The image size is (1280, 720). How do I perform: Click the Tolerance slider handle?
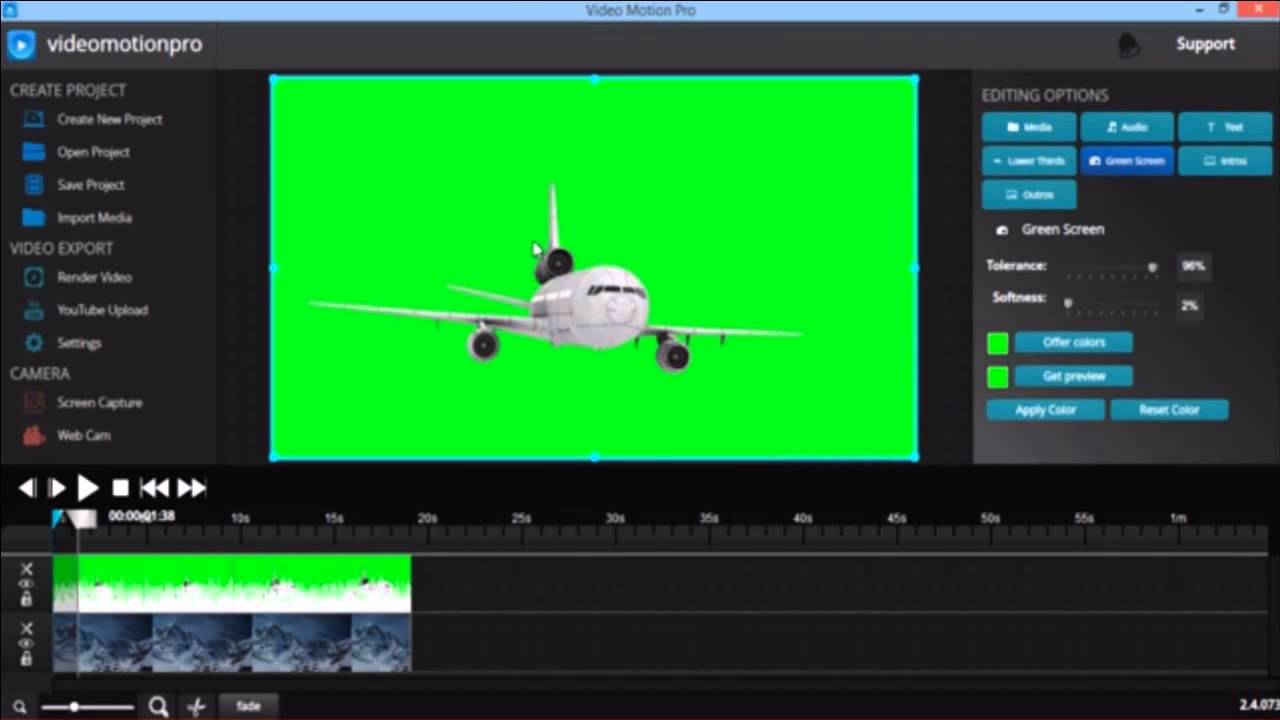coord(1152,267)
